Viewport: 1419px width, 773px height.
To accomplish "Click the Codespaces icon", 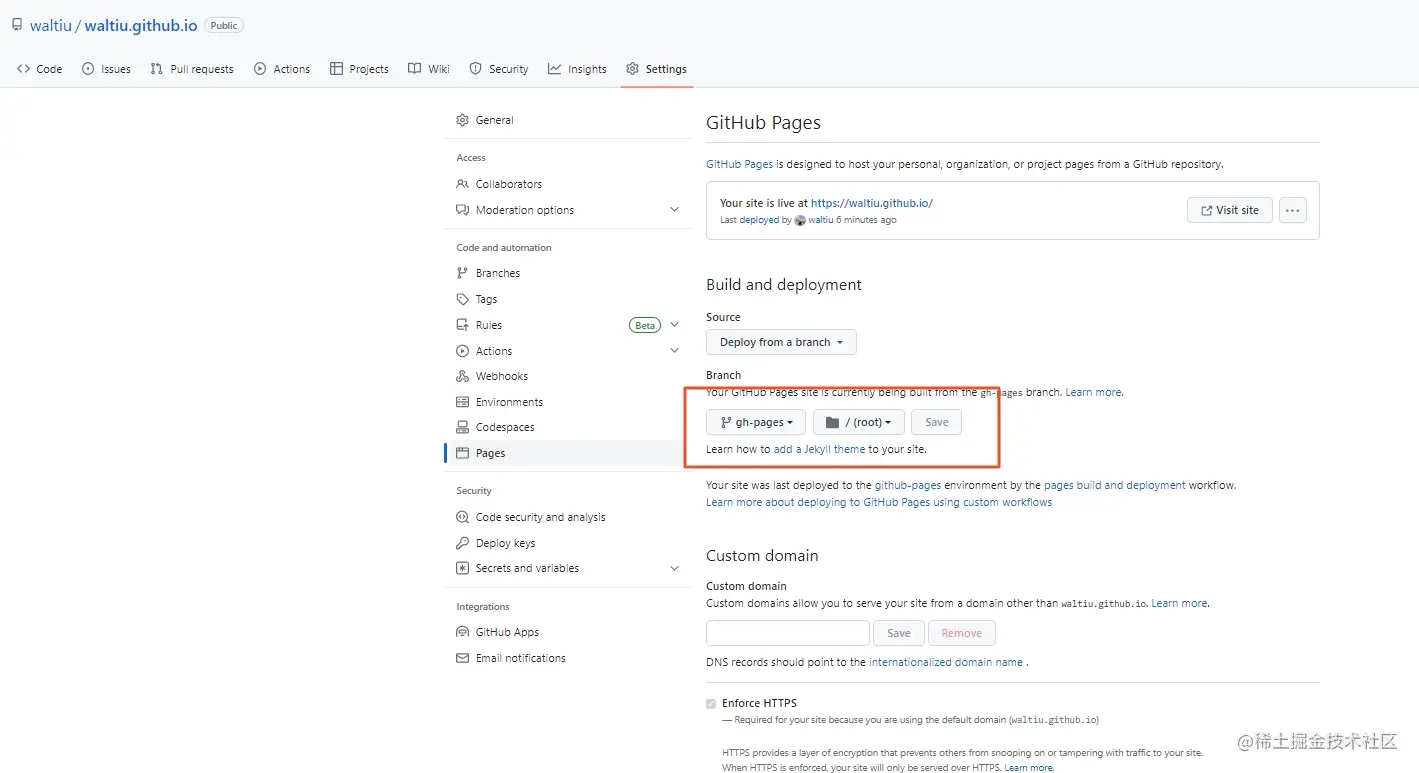I will tap(462, 427).
